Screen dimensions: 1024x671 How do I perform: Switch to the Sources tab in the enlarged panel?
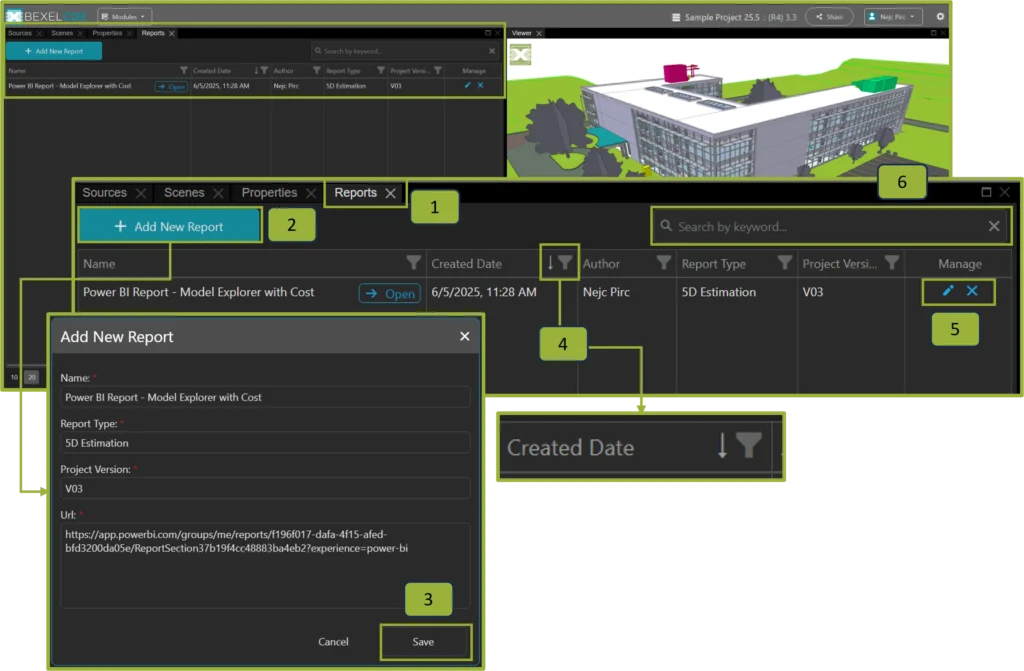tap(104, 193)
